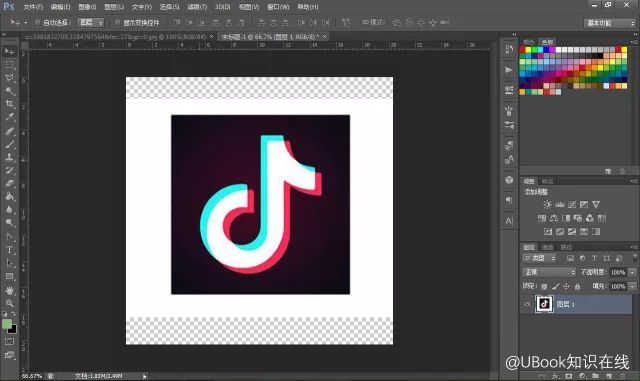Close the jpg document tab

tap(211, 37)
